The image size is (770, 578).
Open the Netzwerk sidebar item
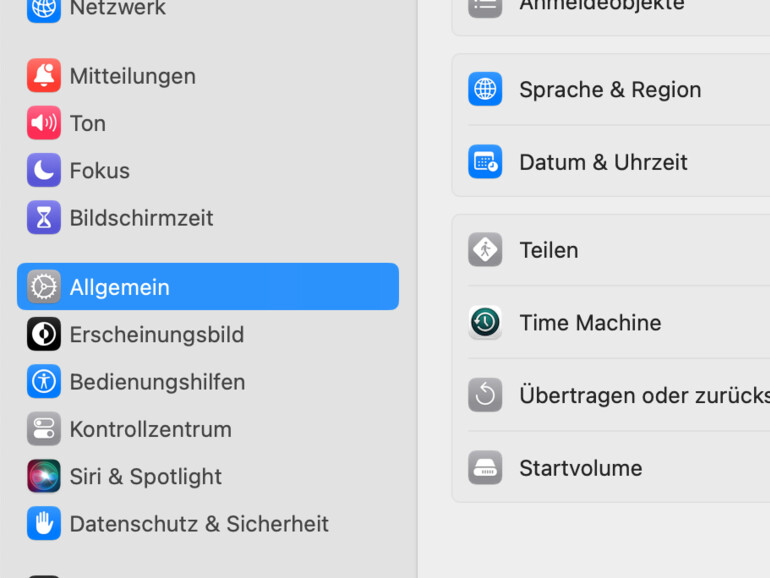117,9
